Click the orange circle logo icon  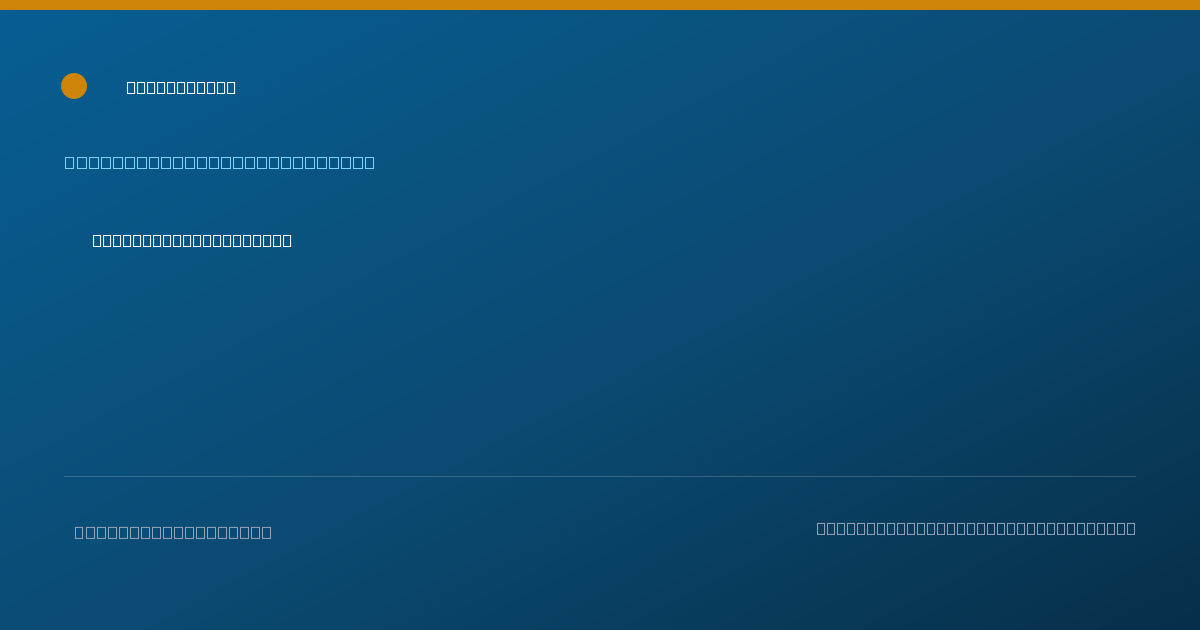click(74, 86)
